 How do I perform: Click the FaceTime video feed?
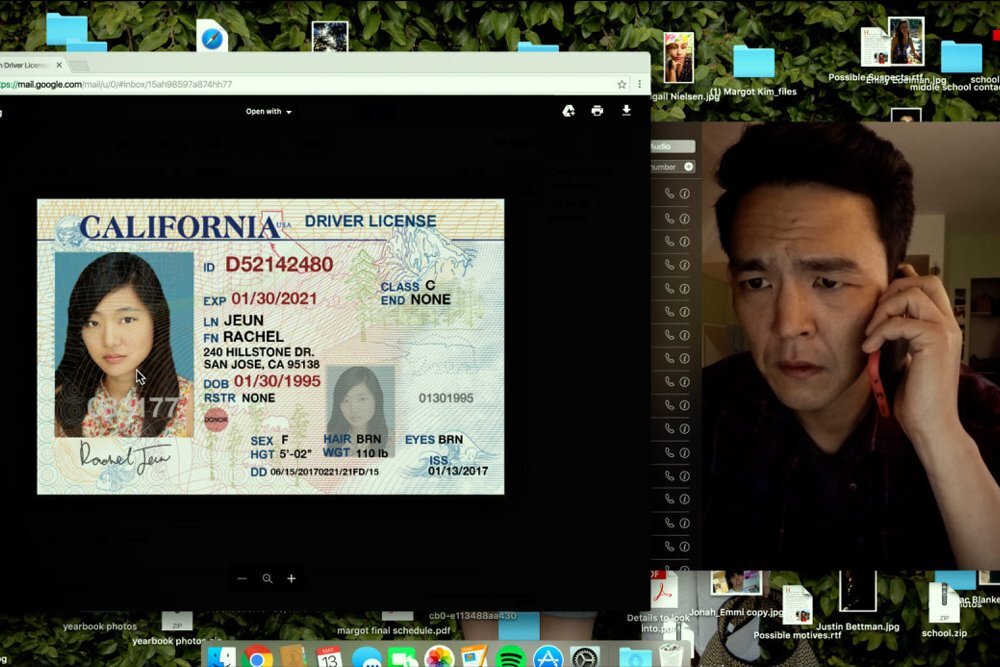(x=851, y=346)
